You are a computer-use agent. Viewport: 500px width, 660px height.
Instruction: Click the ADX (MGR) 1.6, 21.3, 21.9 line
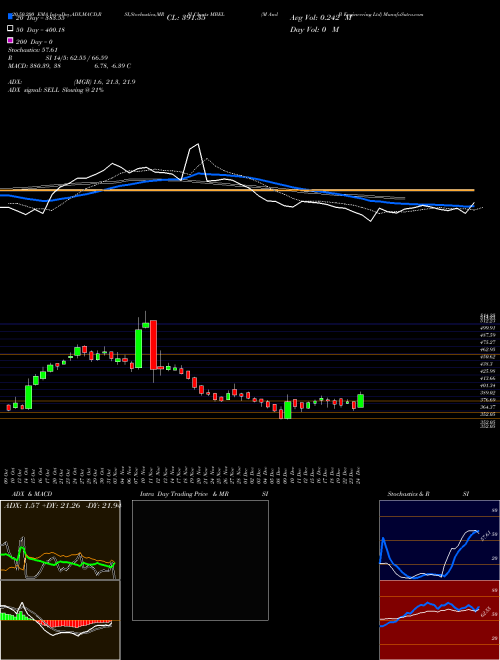(72, 82)
